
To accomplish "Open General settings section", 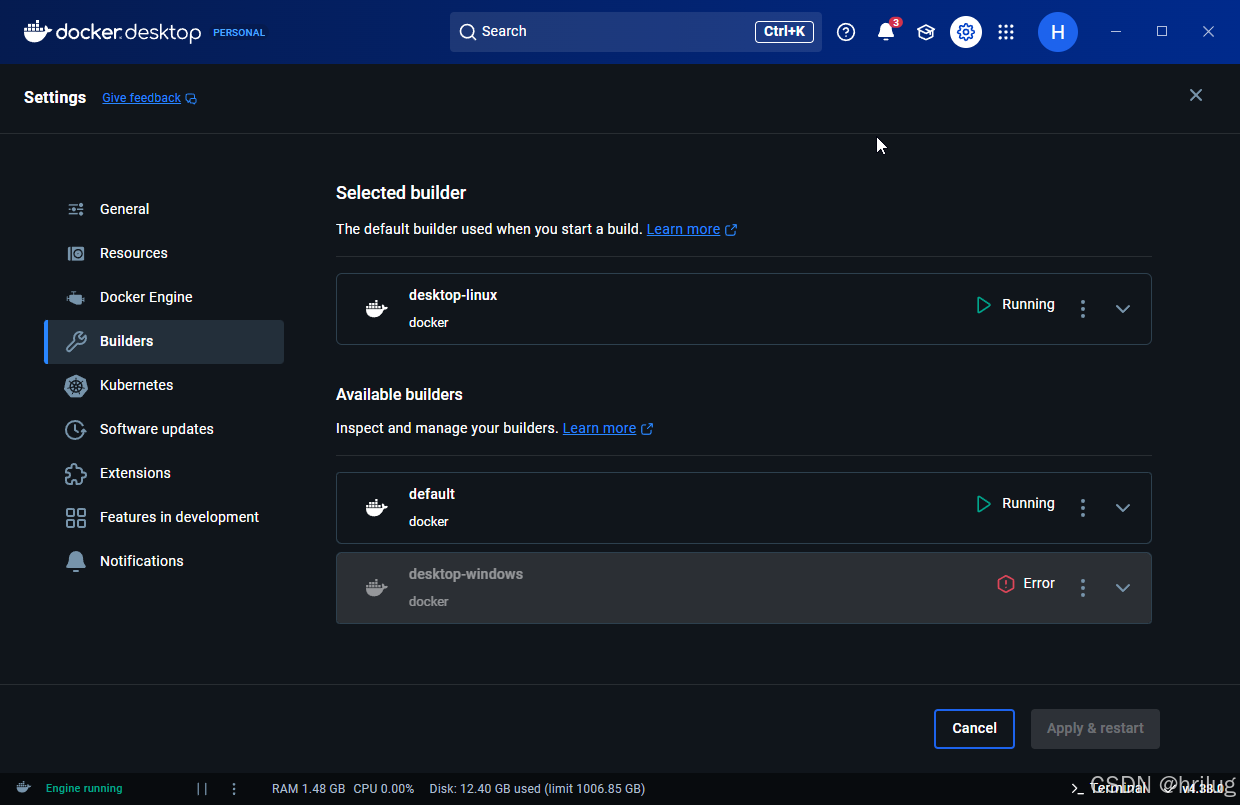I will (x=164, y=209).
